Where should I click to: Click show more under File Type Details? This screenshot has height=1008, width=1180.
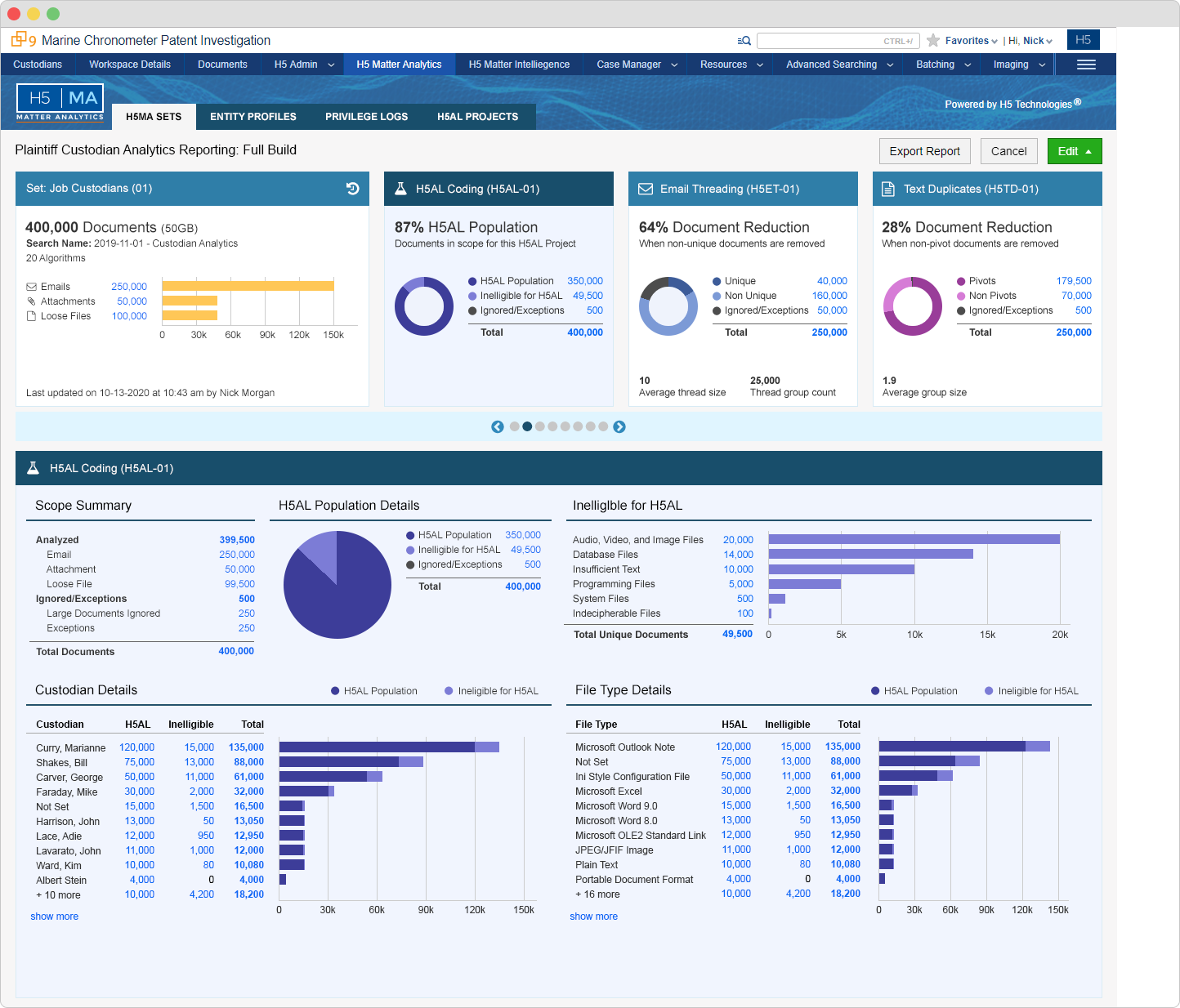click(x=594, y=917)
